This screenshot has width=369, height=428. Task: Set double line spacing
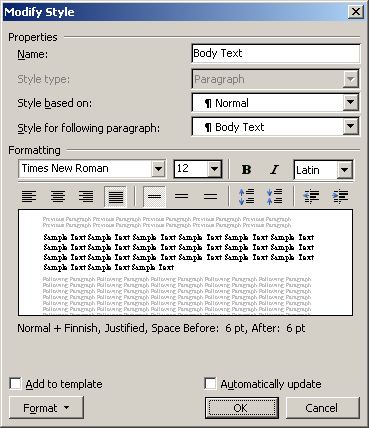pyautogui.click(x=210, y=196)
